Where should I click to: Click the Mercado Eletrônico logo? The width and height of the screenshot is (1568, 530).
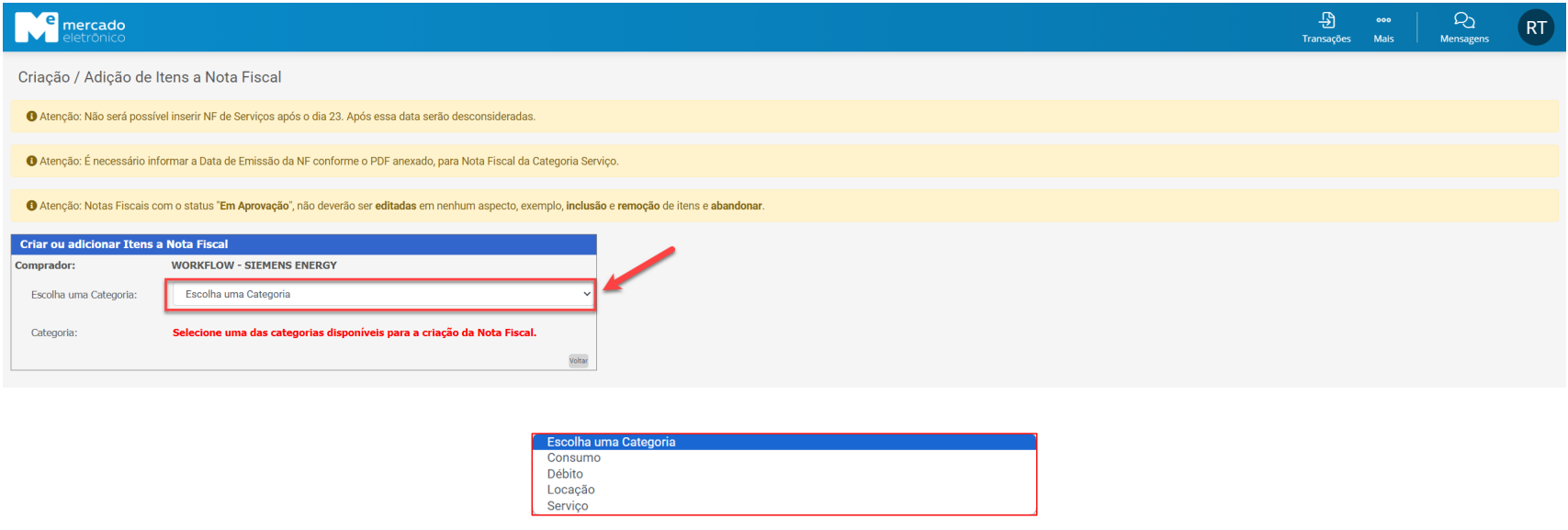point(70,28)
